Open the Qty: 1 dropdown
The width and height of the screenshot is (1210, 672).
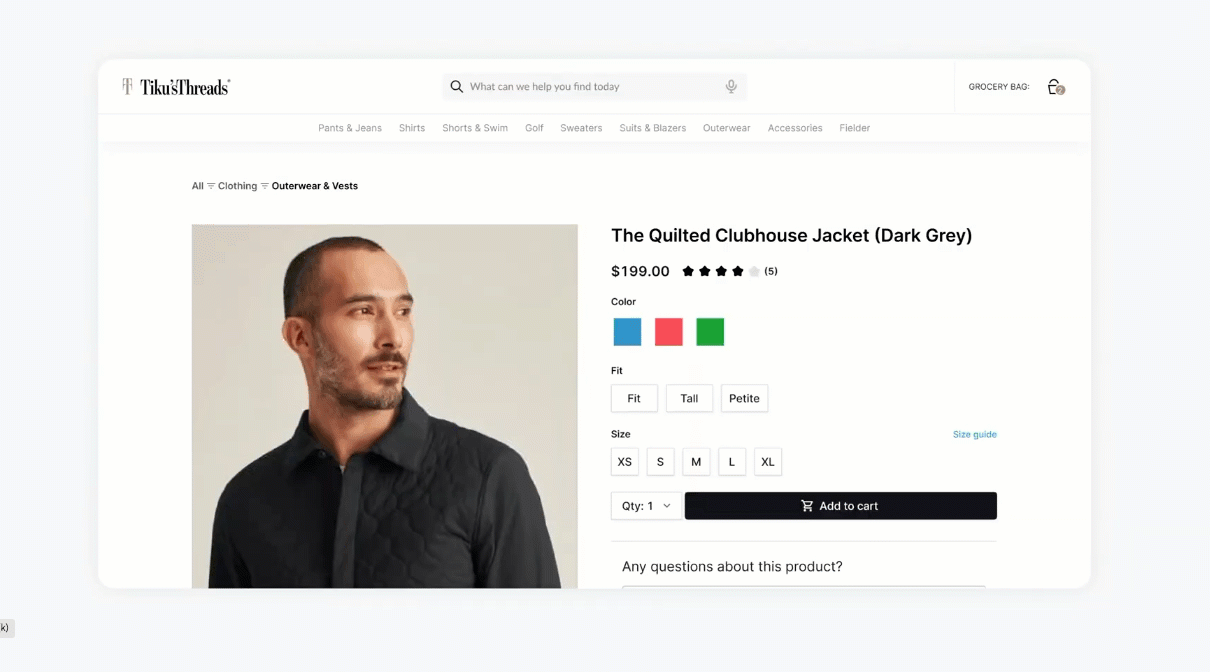646,506
